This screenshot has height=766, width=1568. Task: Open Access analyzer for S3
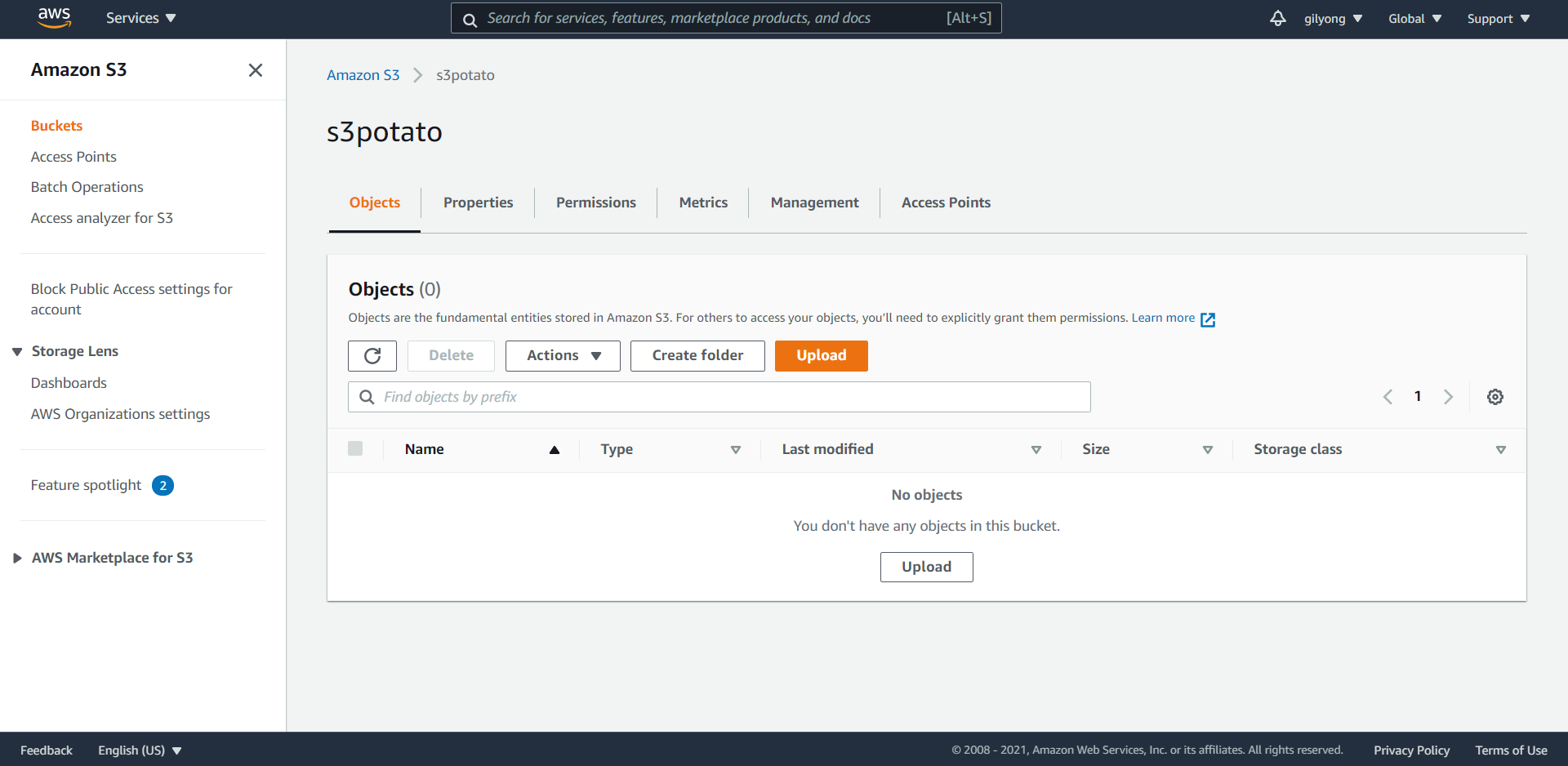[x=101, y=218]
